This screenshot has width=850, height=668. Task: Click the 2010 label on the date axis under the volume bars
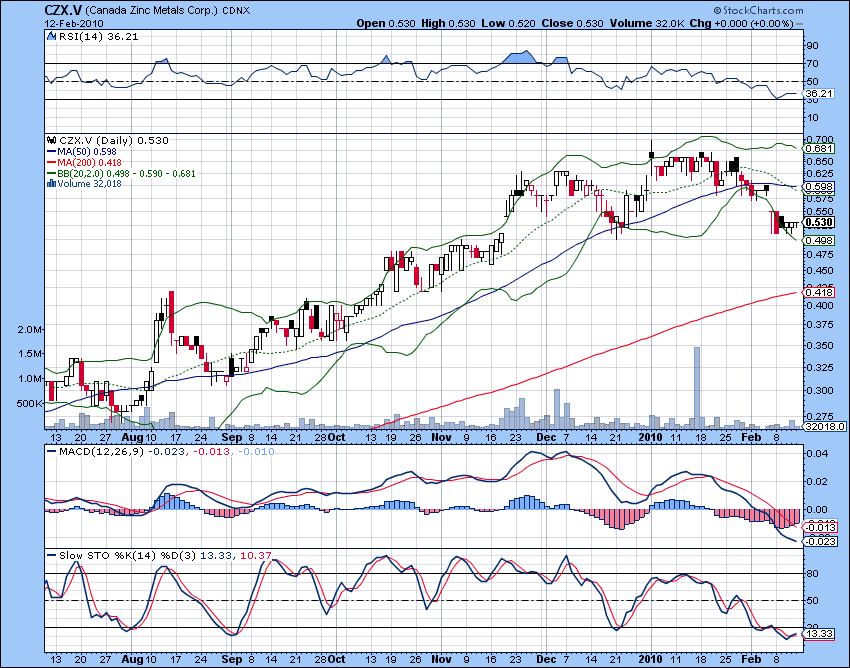click(x=651, y=437)
